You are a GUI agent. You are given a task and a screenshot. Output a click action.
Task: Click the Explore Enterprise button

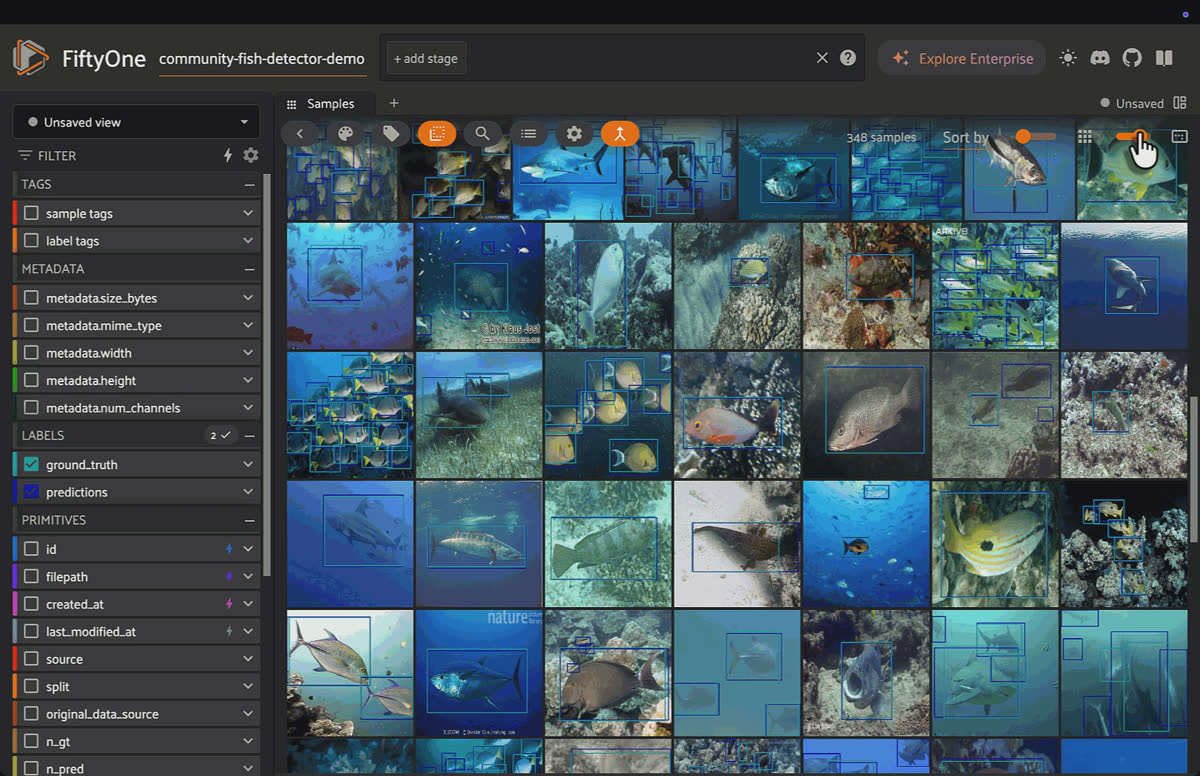click(962, 58)
